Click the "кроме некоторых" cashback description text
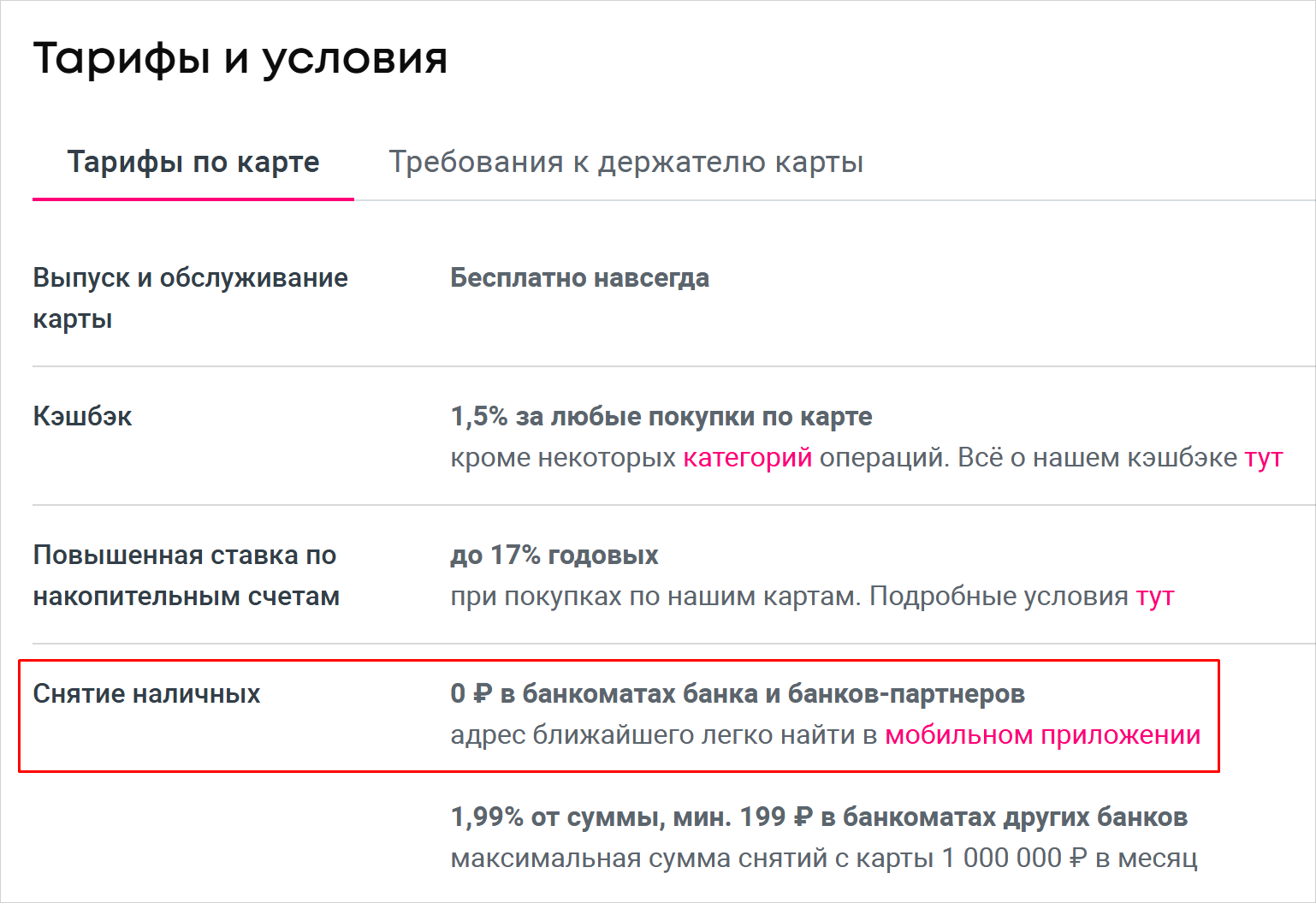Screen dimensions: 1316x903 point(563,458)
